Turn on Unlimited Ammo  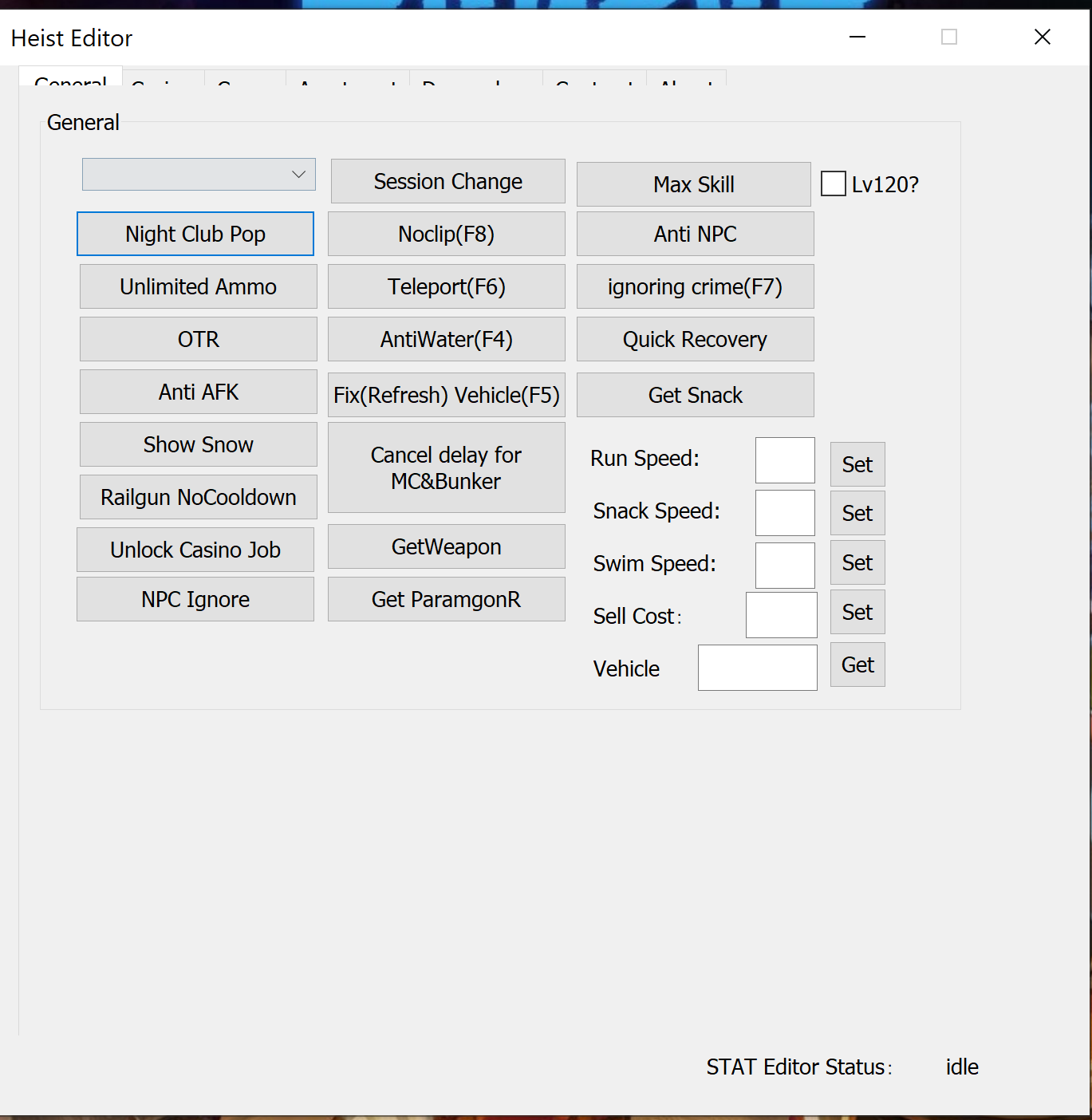199,286
